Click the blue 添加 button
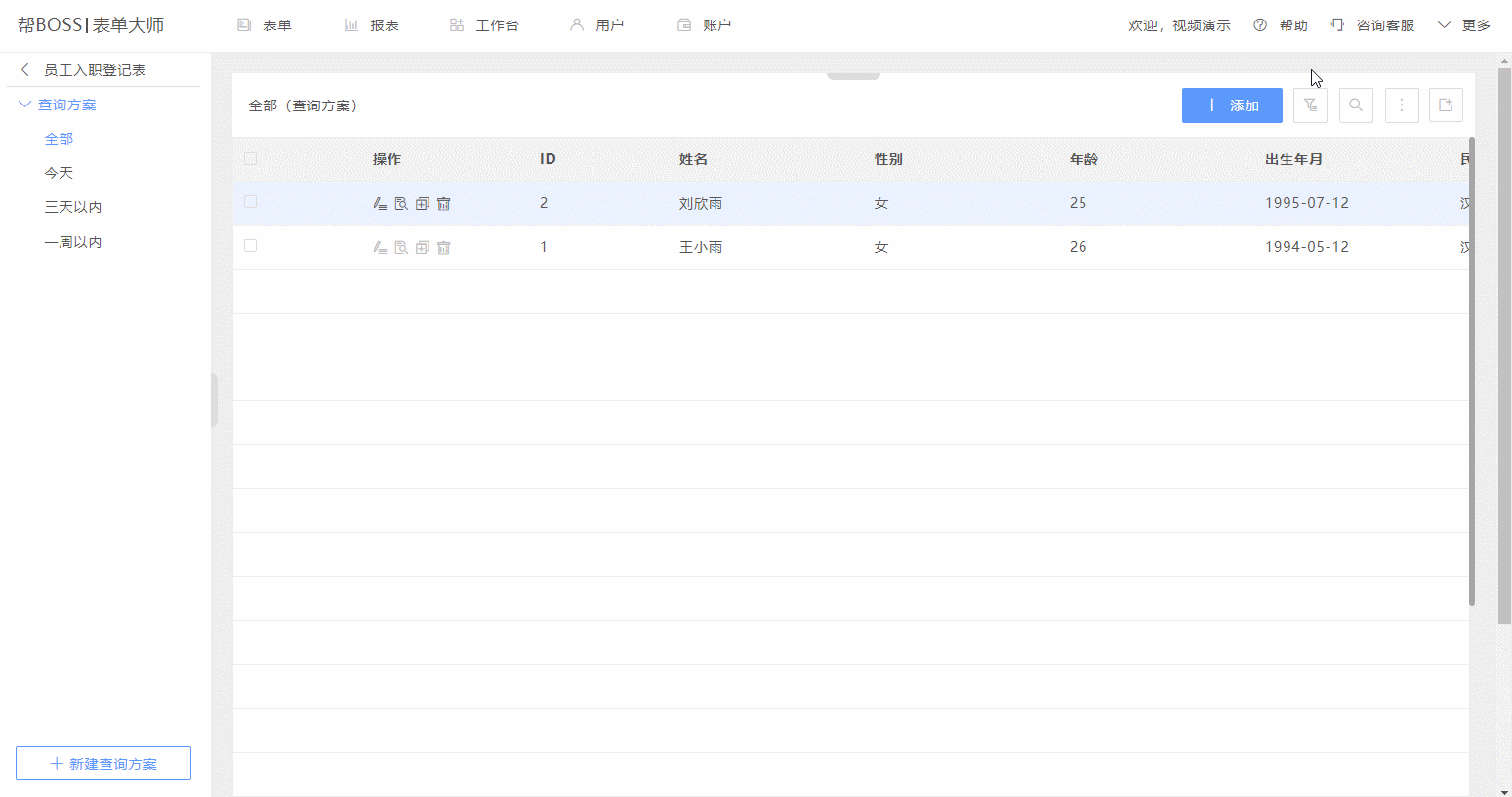1512x797 pixels. pyautogui.click(x=1232, y=105)
